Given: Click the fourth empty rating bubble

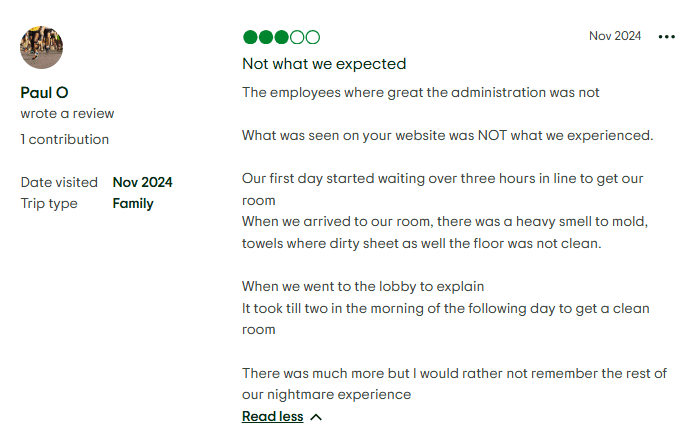Looking at the screenshot, I should tap(297, 37).
